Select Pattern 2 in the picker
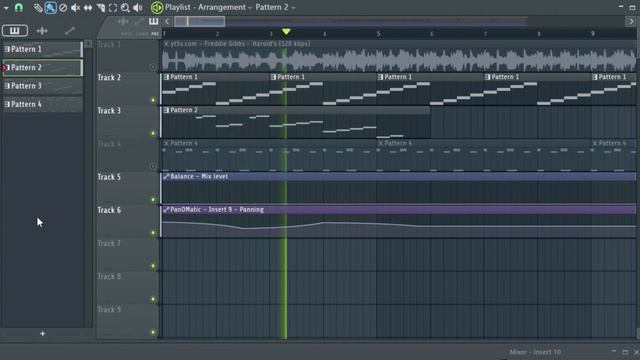The image size is (640, 360). (42, 68)
